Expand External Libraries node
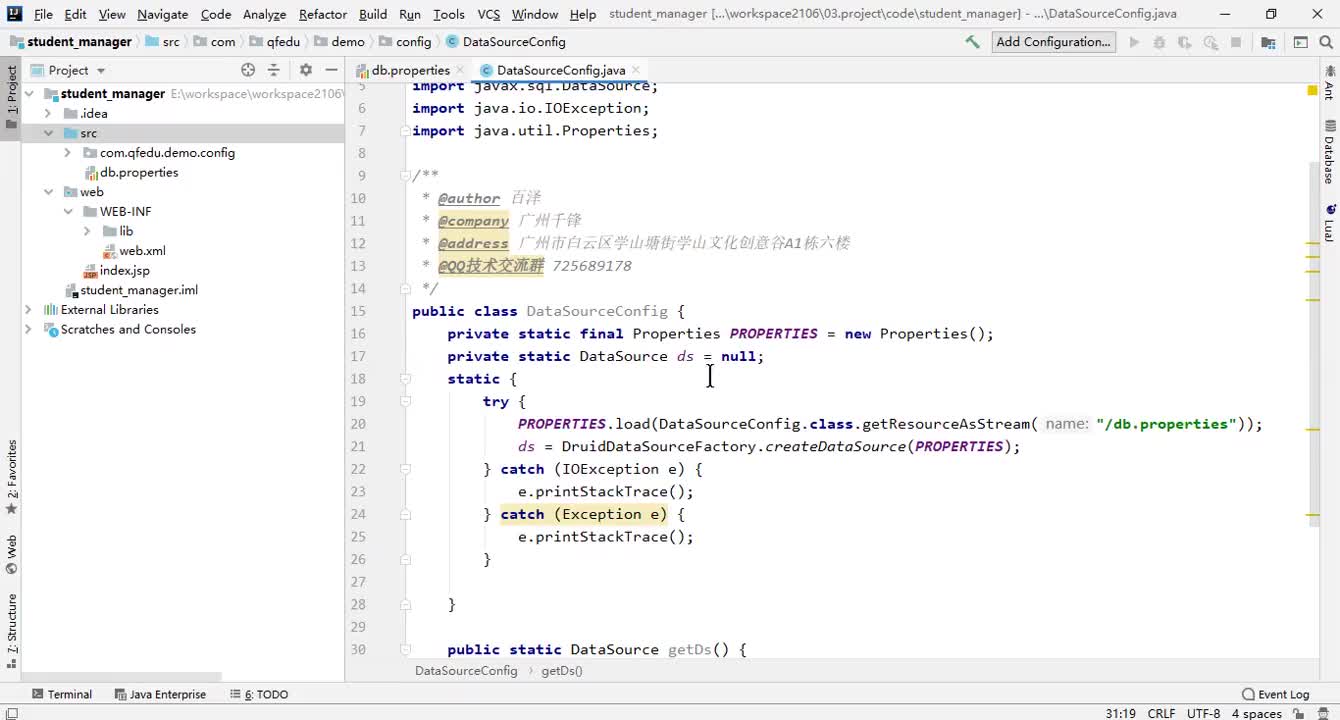This screenshot has height=720, width=1340. click(x=28, y=310)
